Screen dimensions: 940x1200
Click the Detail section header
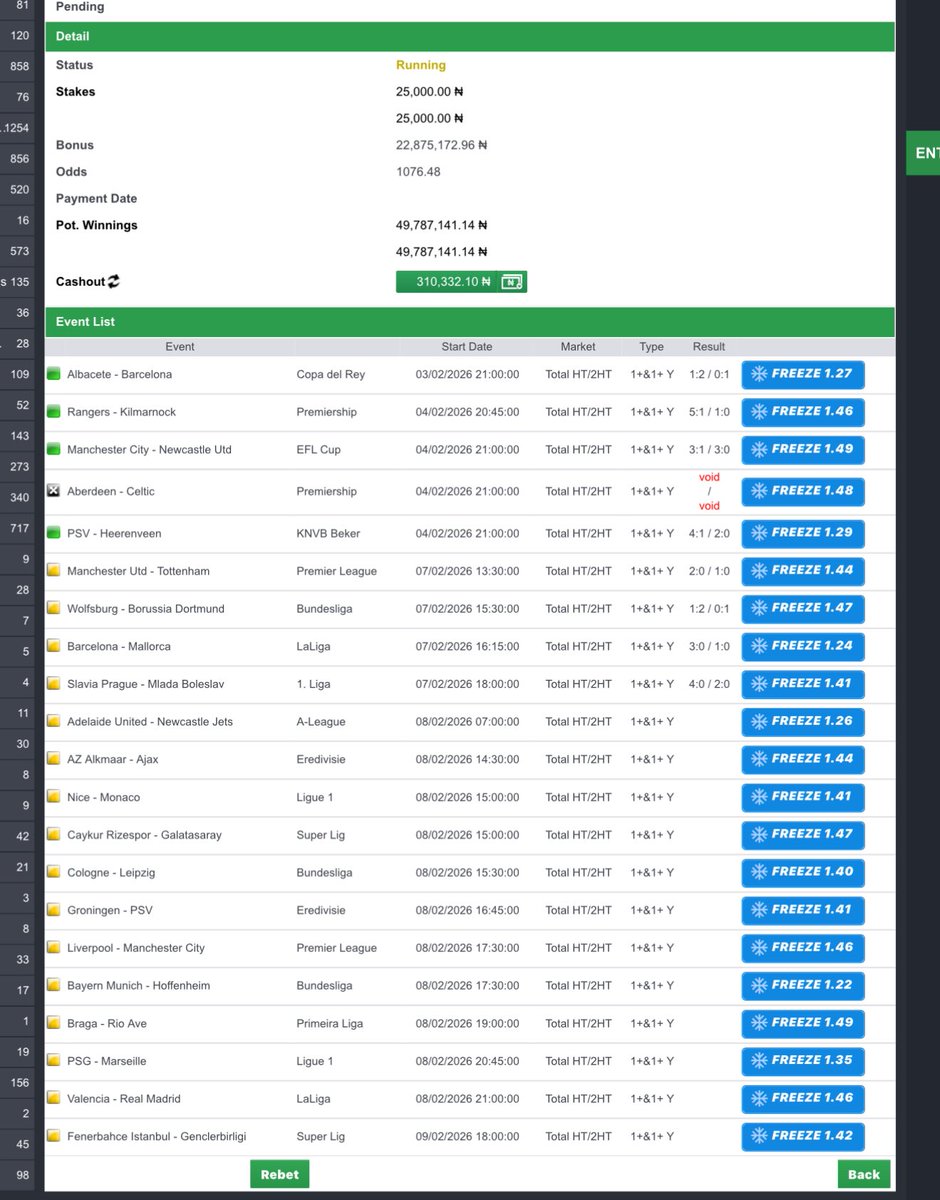(x=470, y=36)
